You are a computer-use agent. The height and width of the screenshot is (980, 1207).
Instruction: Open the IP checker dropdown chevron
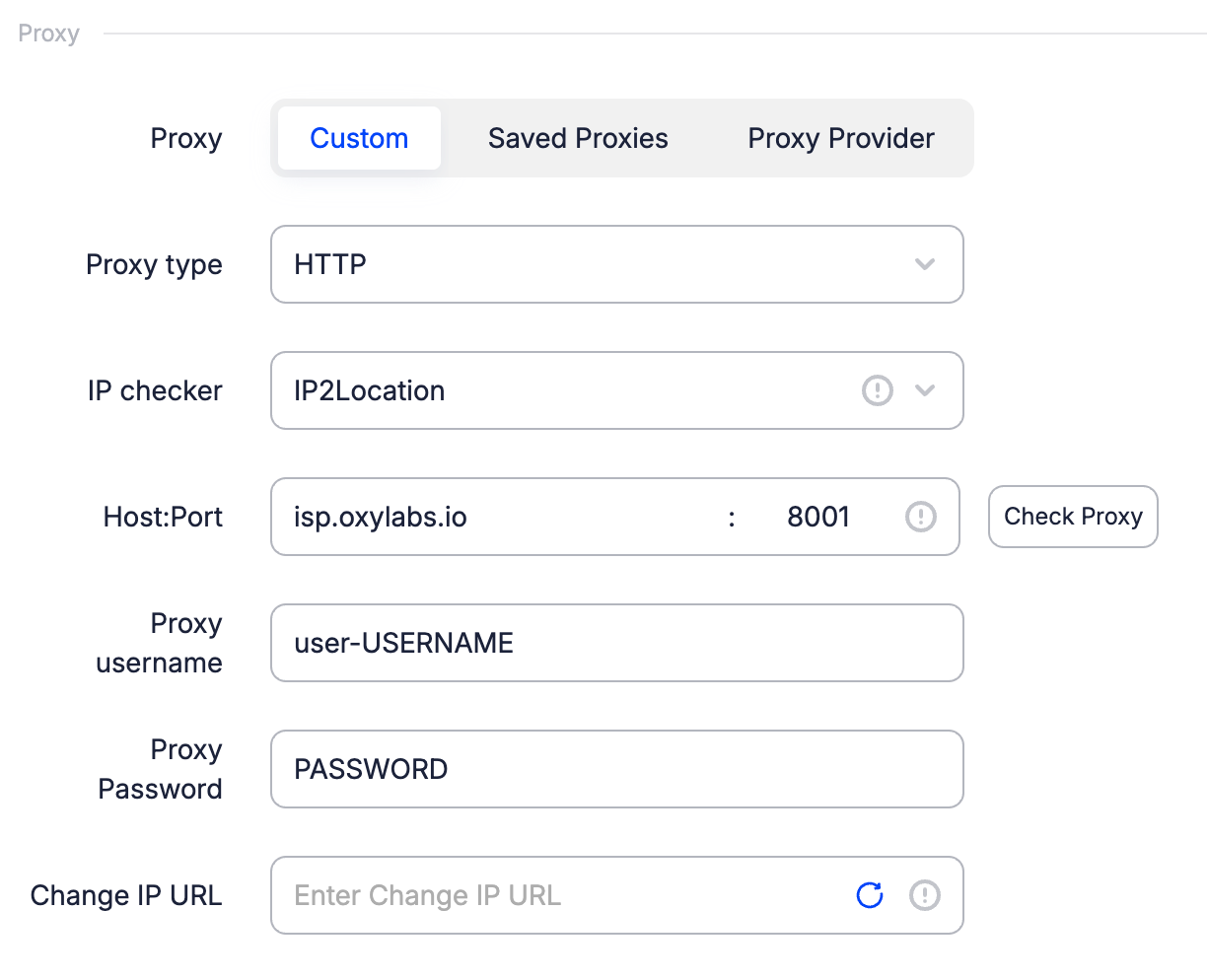924,390
